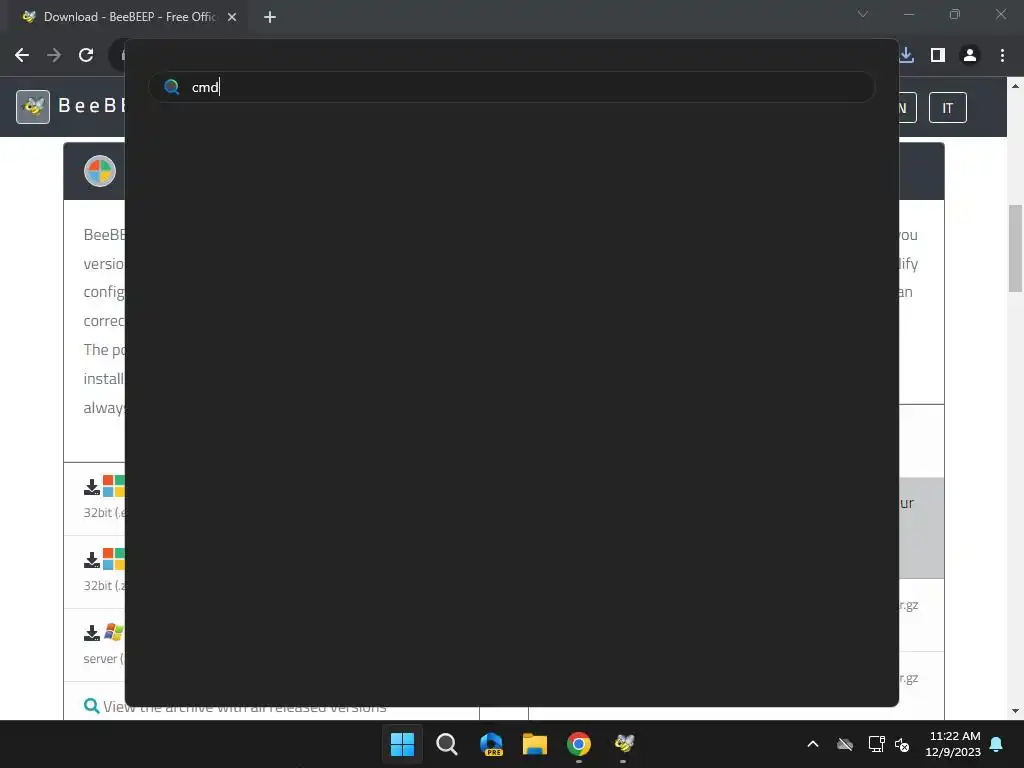Click the muted volume tray icon
1024x768 pixels.
click(x=902, y=744)
